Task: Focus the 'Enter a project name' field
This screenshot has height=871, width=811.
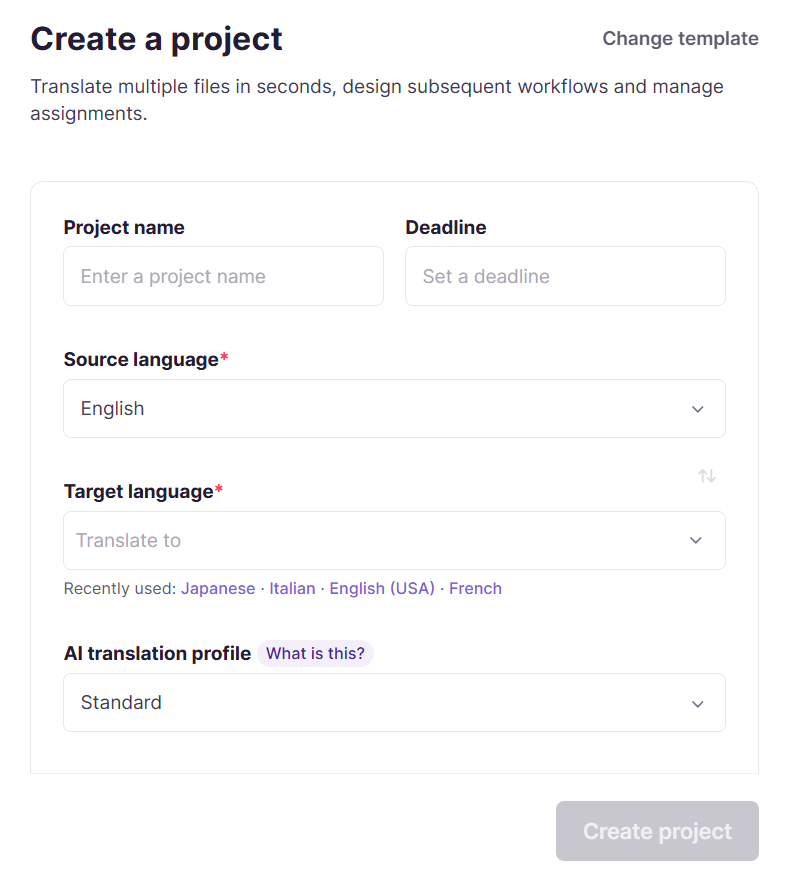Action: pos(223,276)
